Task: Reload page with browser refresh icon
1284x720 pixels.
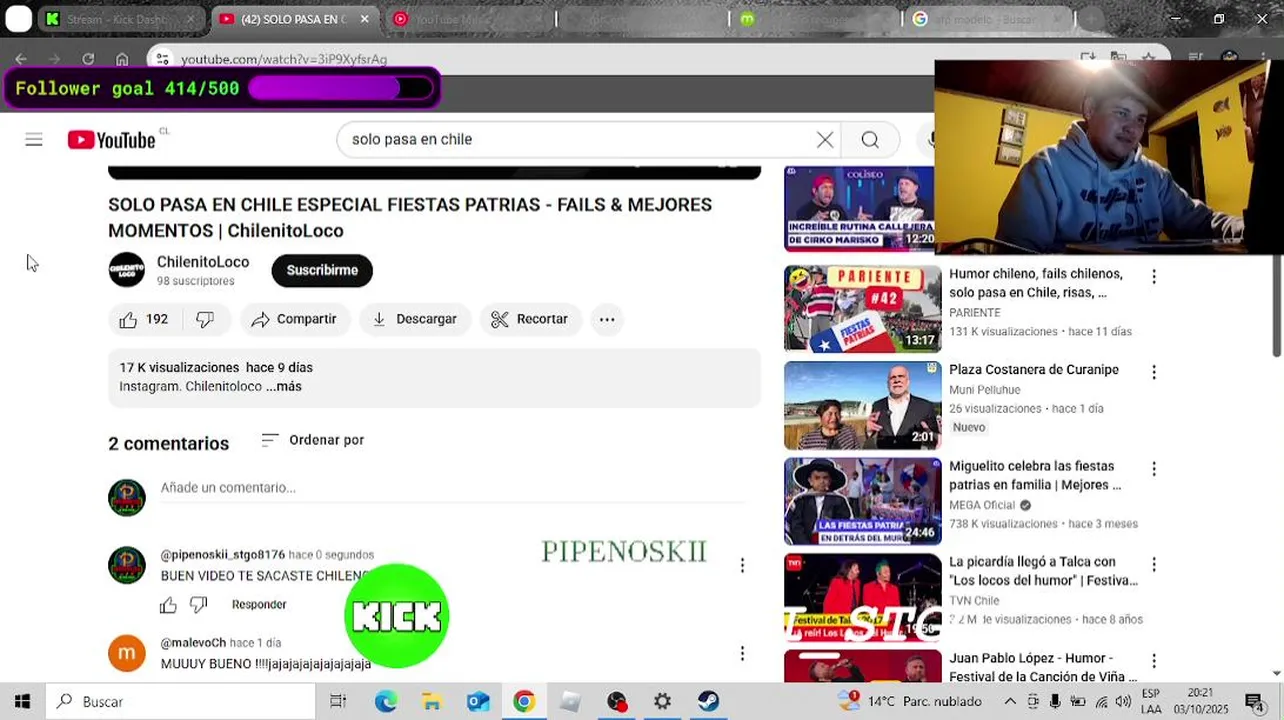Action: coord(88,59)
